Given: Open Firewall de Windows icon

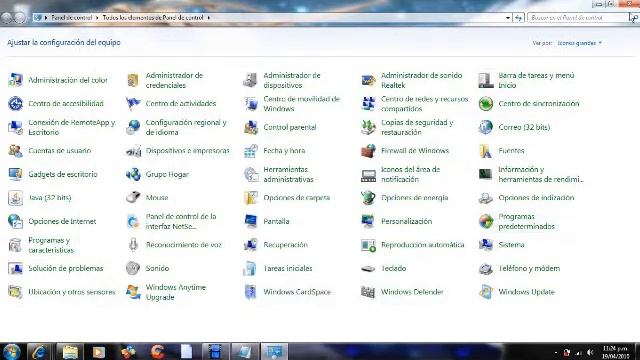Looking at the screenshot, I should (368, 151).
